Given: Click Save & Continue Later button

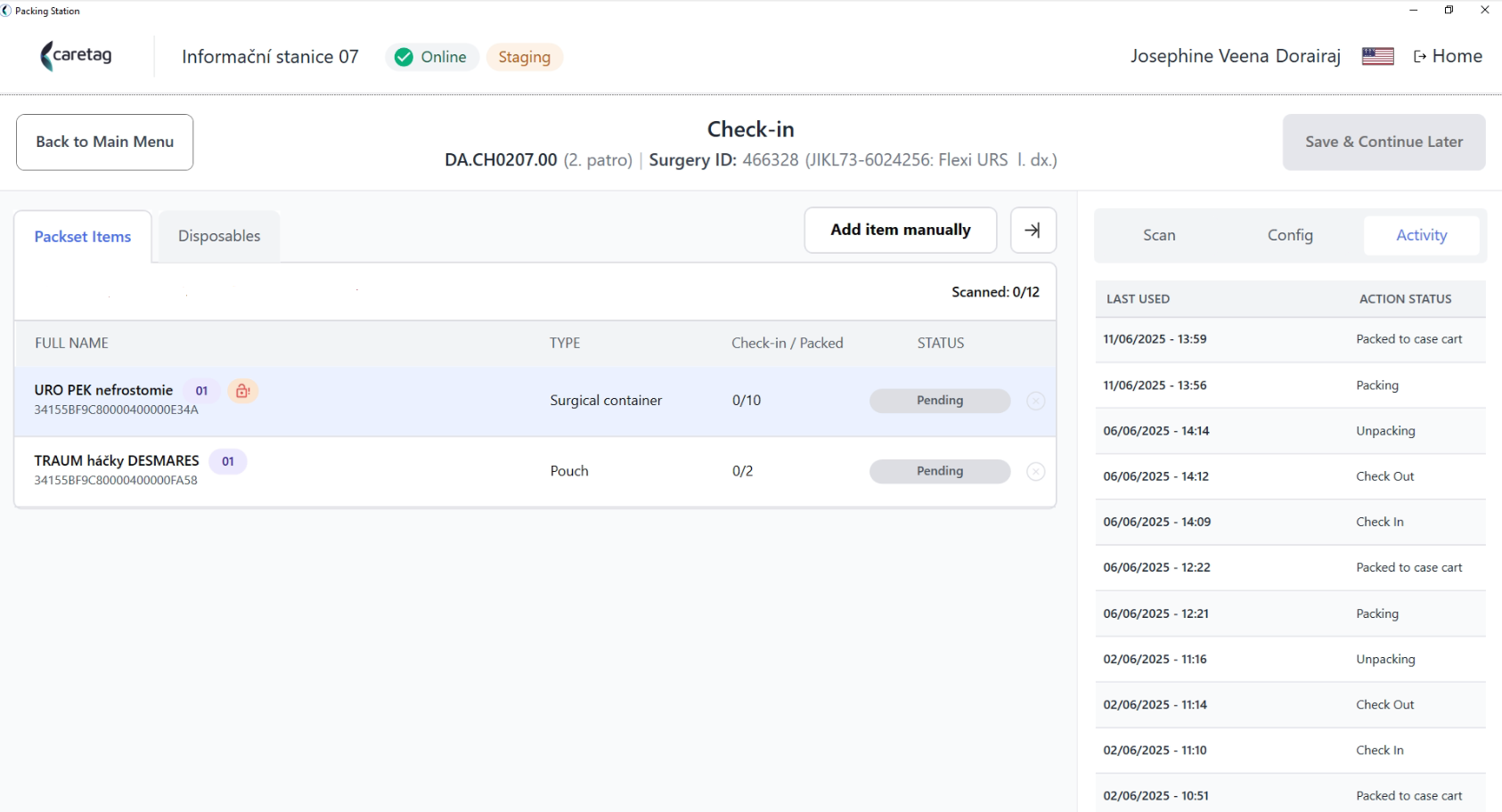Looking at the screenshot, I should (x=1384, y=142).
